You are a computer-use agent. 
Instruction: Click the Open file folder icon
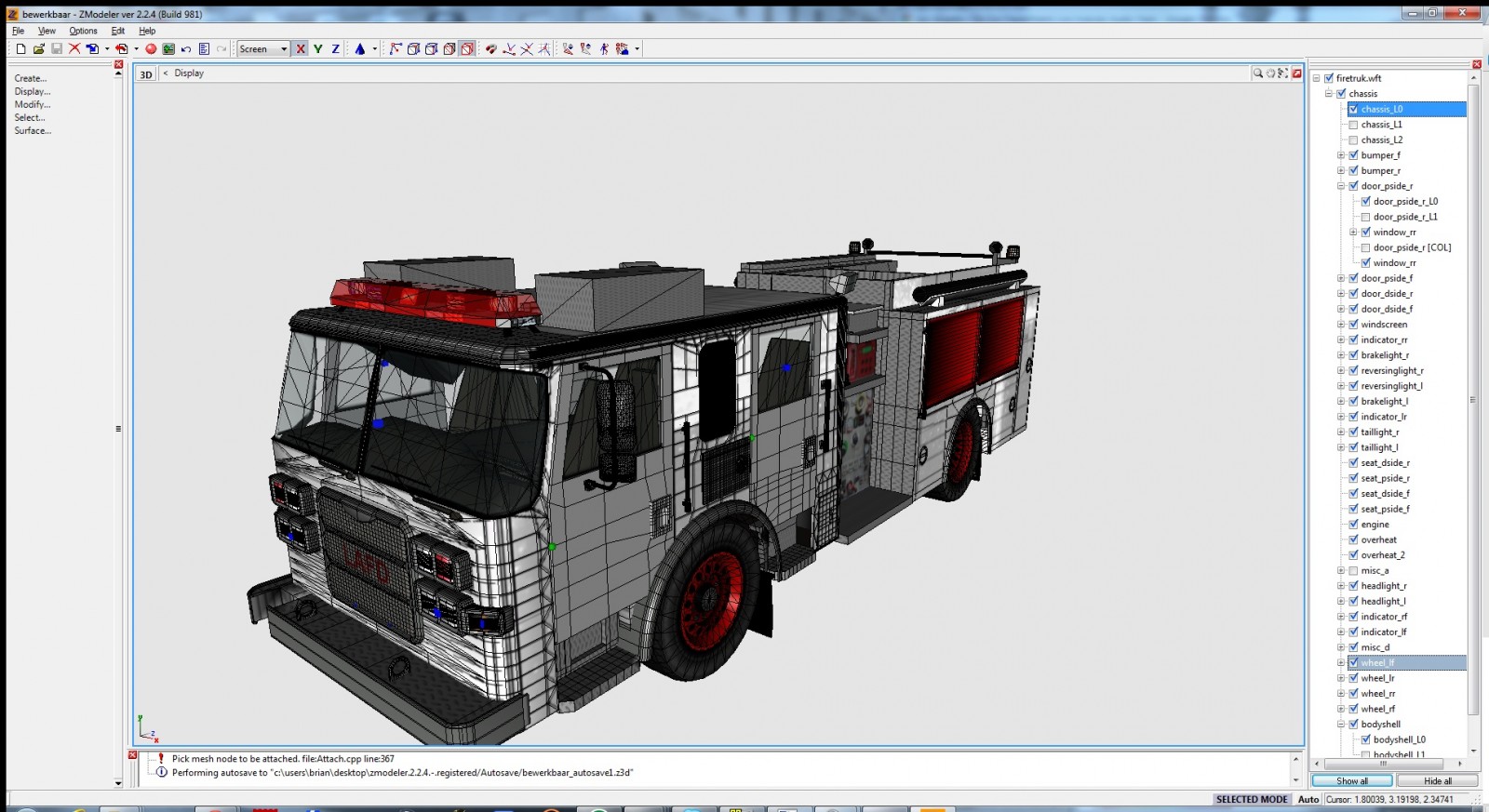pyautogui.click(x=38, y=49)
